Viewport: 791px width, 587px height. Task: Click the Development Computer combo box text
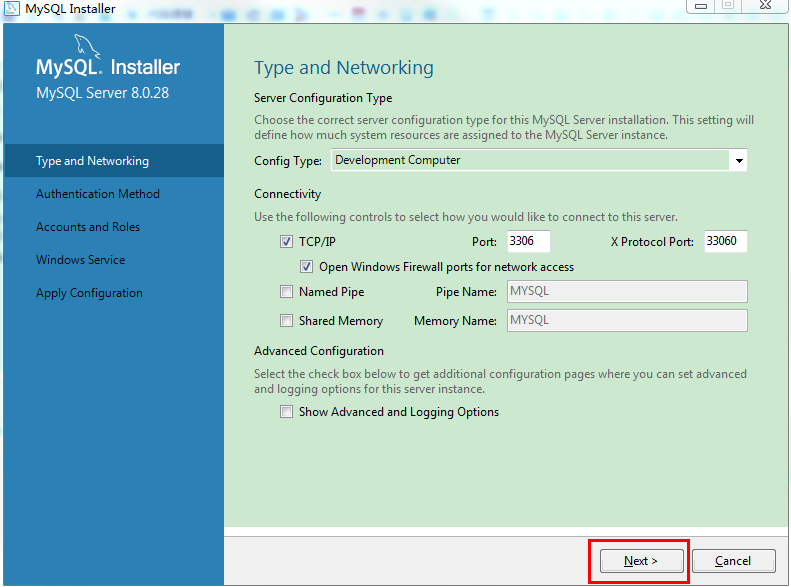[x=398, y=160]
